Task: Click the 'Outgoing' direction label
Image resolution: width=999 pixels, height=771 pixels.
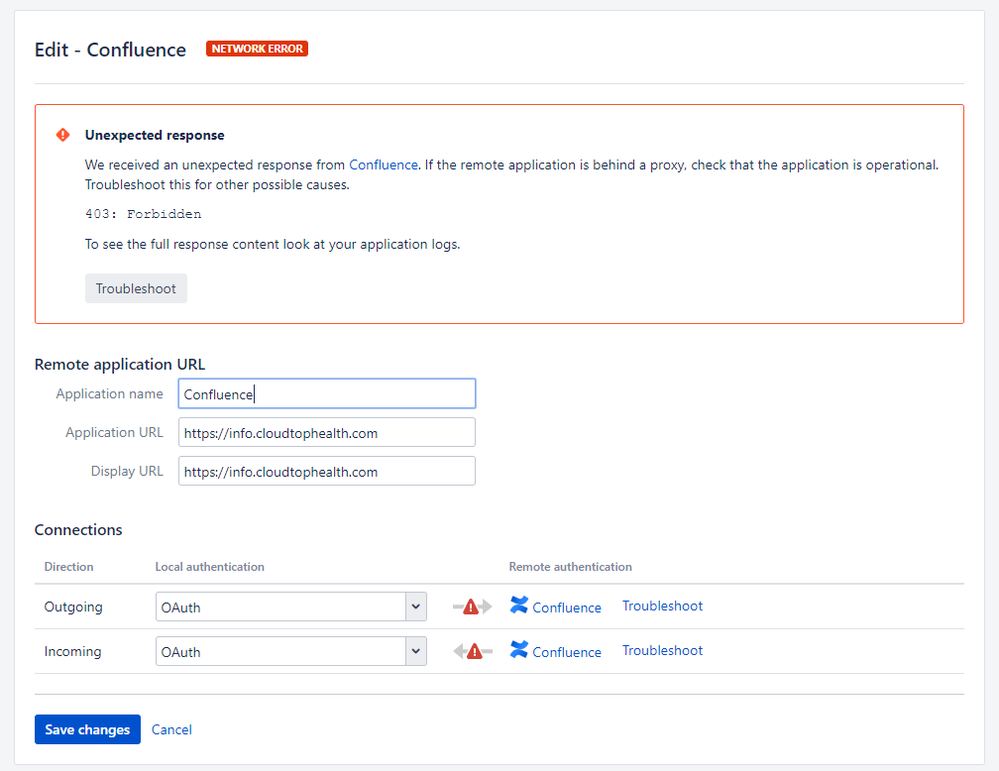Action: (x=73, y=607)
